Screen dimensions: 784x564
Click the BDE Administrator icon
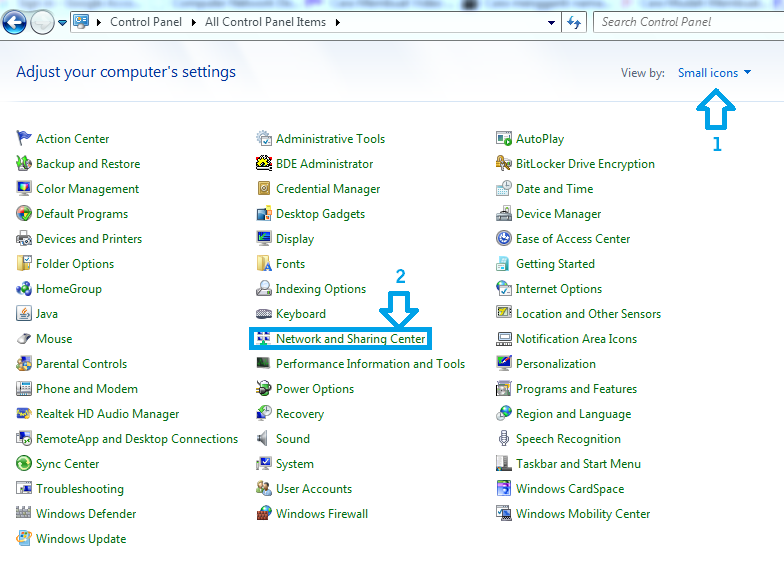(264, 163)
